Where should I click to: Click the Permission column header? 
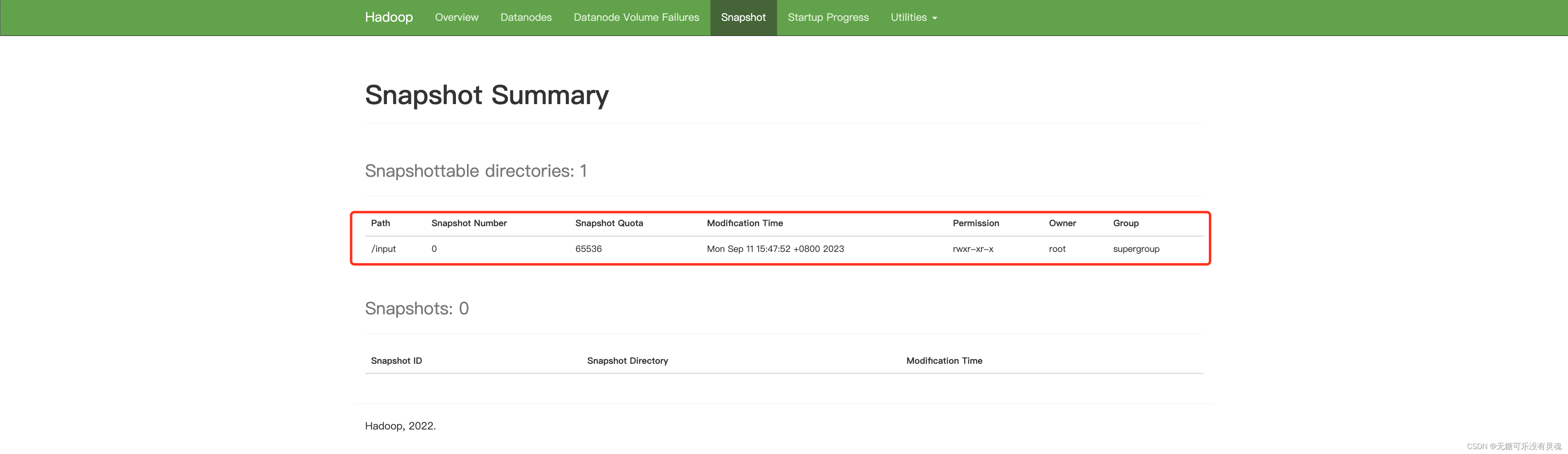(976, 223)
